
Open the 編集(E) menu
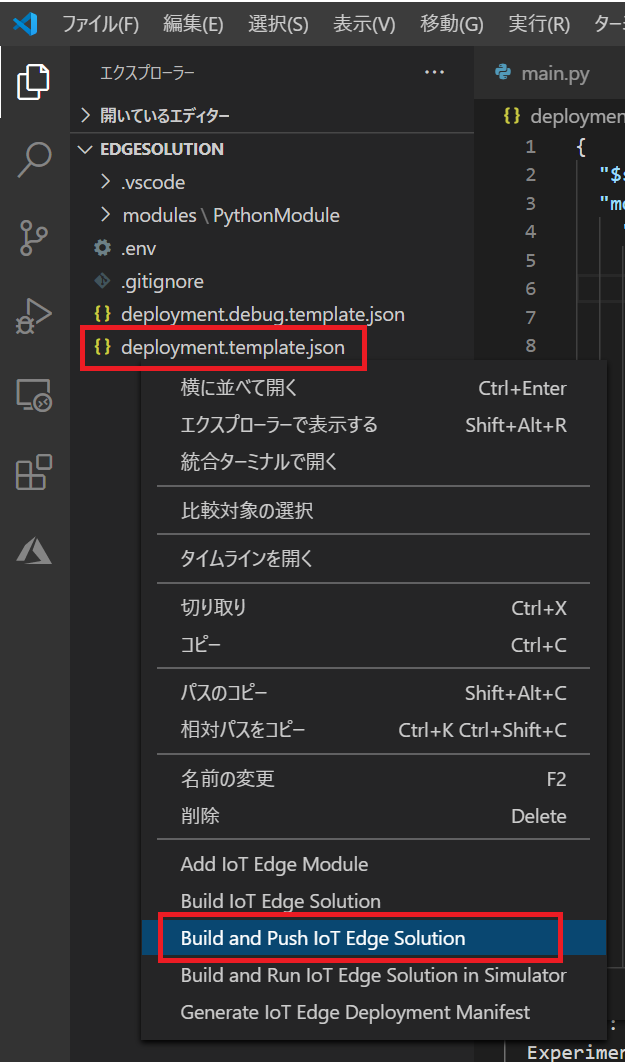[193, 24]
